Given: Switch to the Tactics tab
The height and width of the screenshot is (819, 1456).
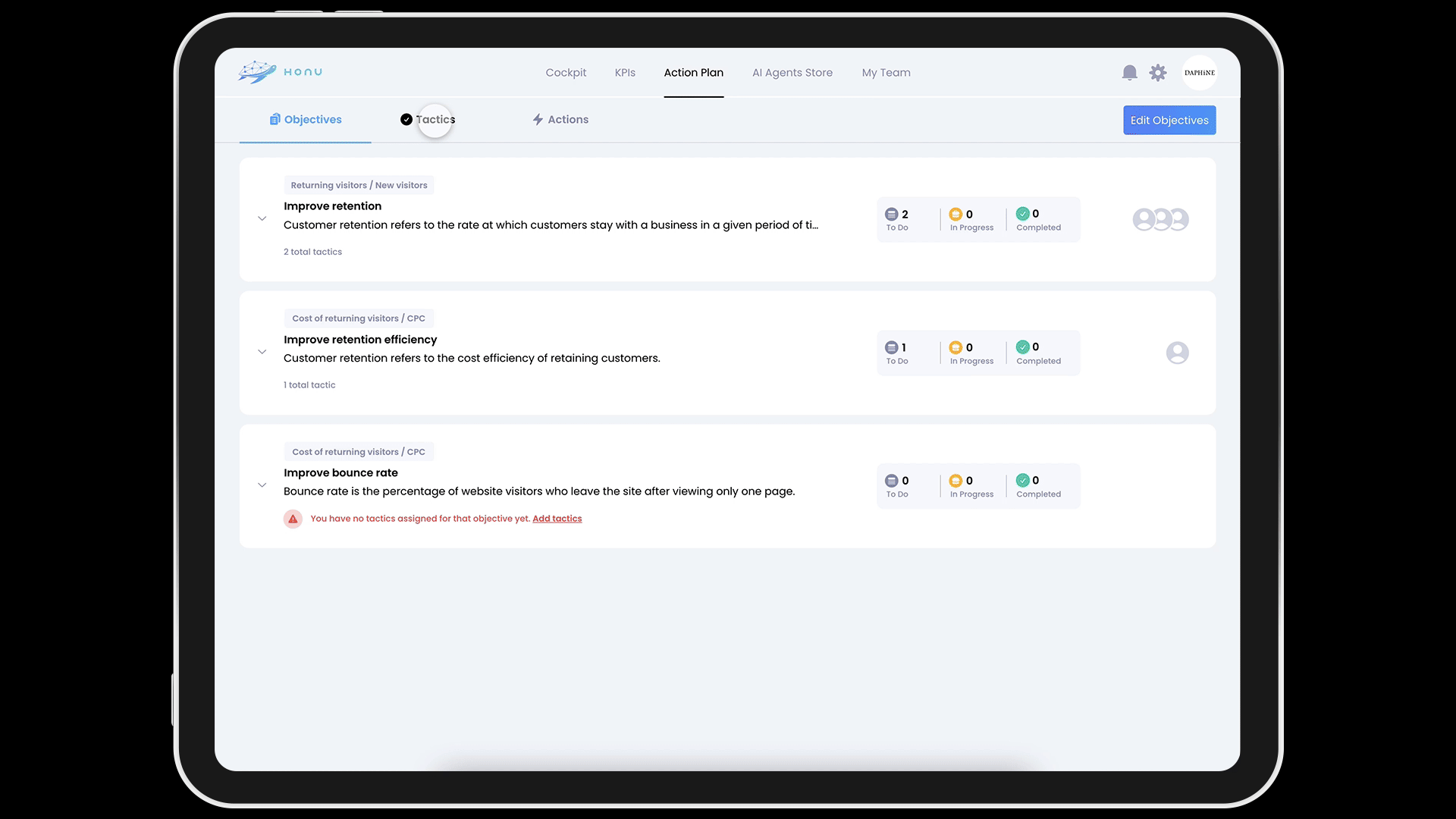Looking at the screenshot, I should coord(428,120).
